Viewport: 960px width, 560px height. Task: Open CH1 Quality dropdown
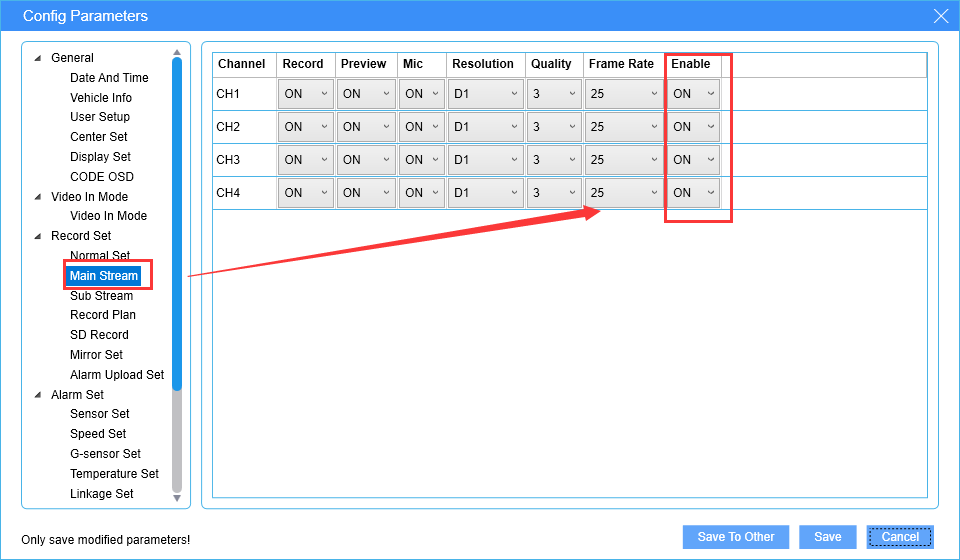(553, 94)
